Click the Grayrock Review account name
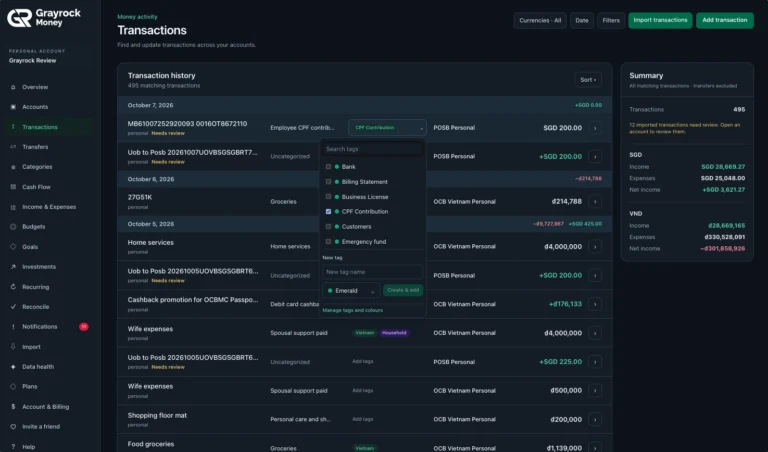The image size is (768, 452). tap(32, 61)
